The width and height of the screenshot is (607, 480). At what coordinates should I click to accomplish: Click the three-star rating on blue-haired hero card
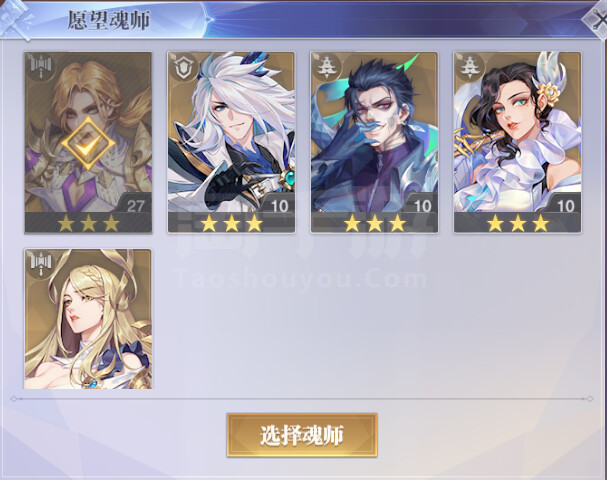coord(375,223)
